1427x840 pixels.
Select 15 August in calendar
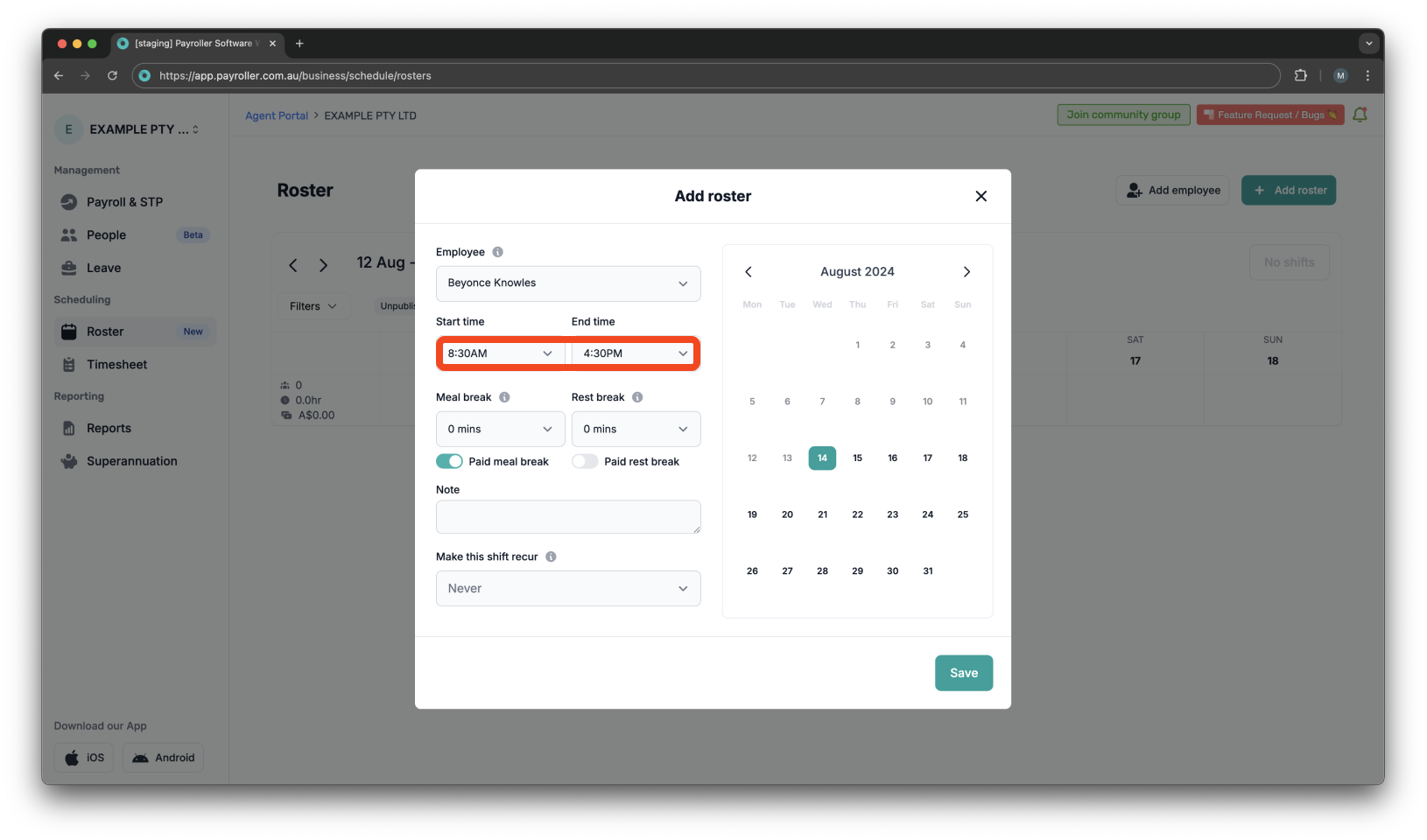[857, 458]
